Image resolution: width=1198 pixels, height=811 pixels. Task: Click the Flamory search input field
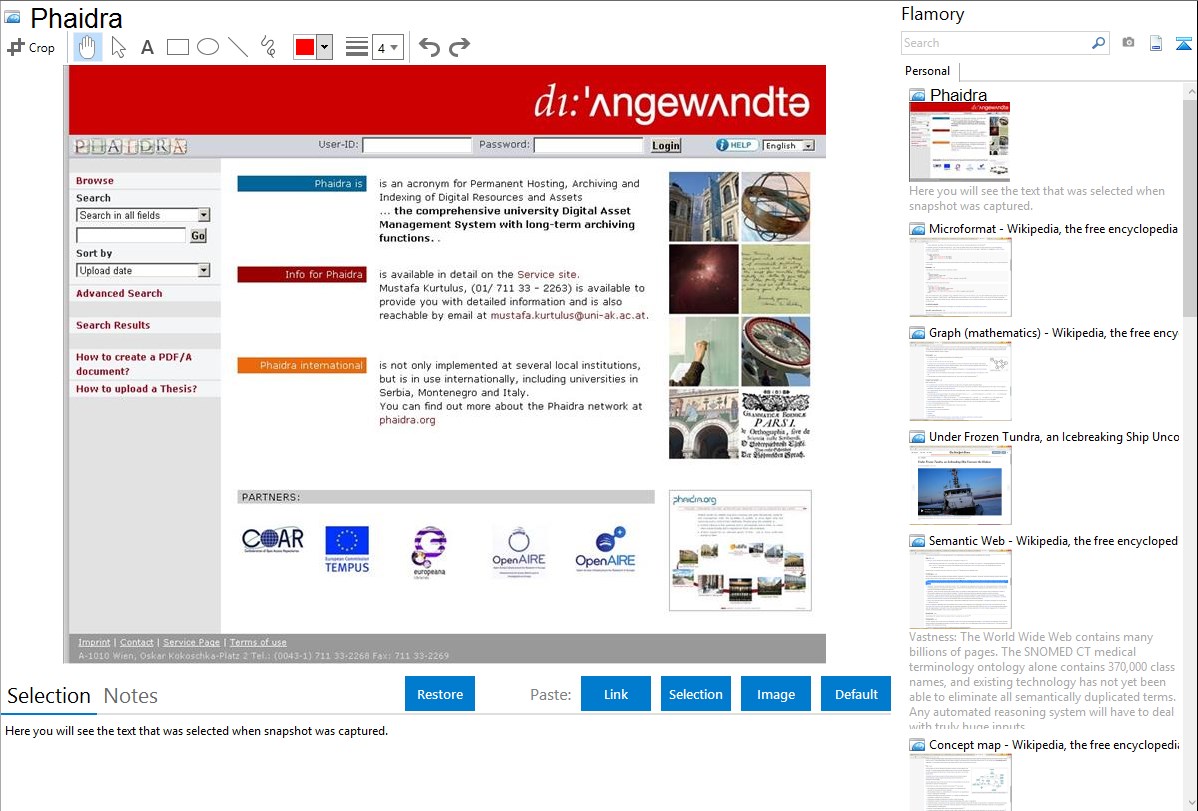(x=995, y=43)
